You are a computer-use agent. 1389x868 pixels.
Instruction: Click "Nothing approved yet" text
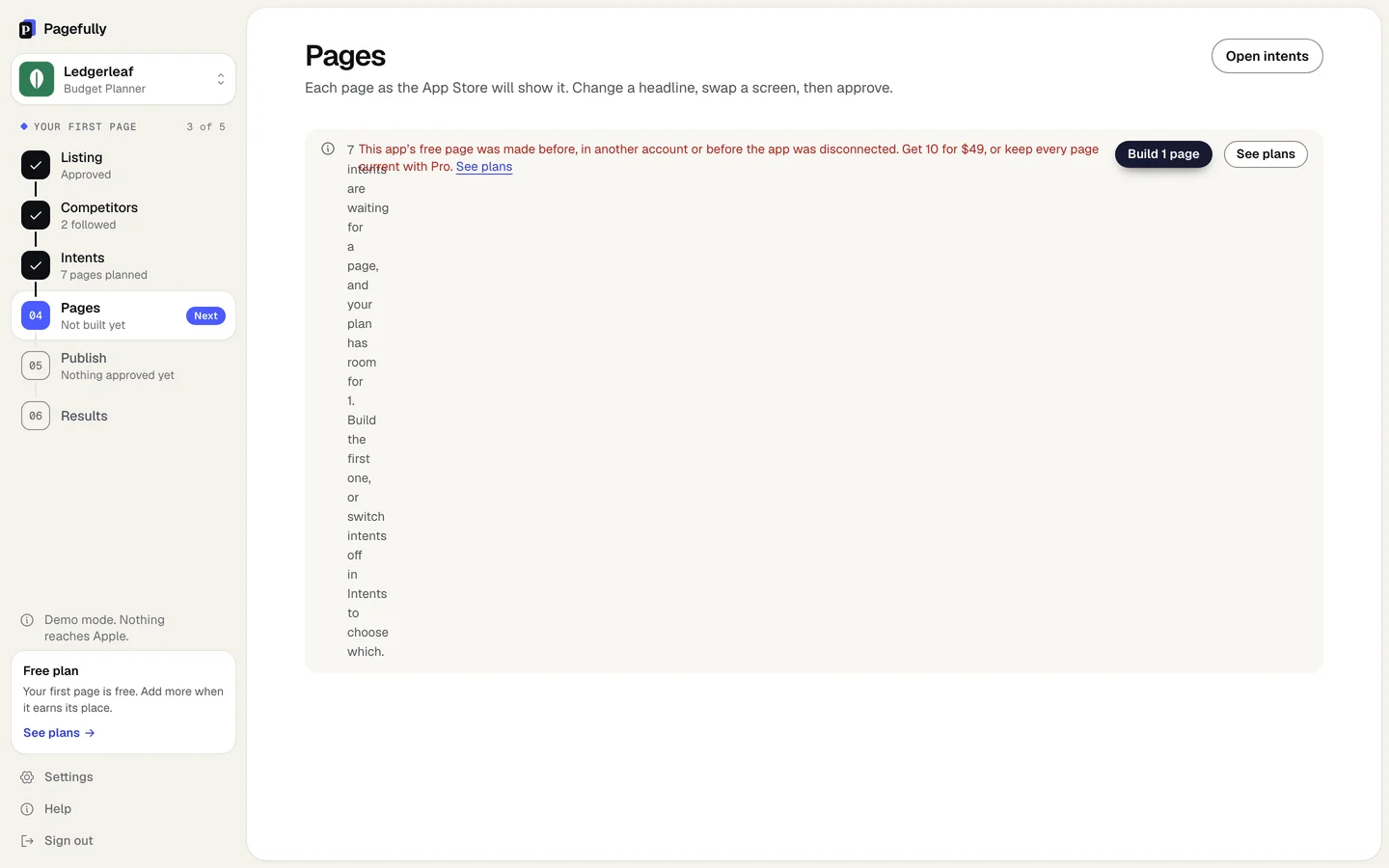118,375
